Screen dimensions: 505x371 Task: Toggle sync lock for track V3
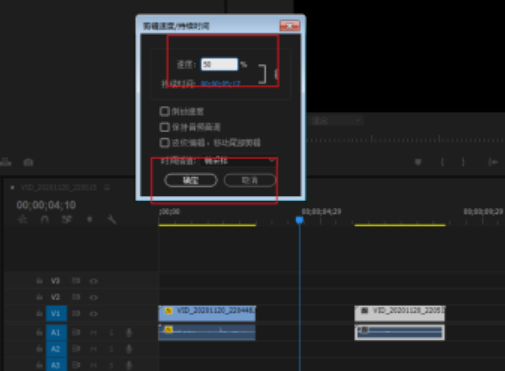pyautogui.click(x=76, y=281)
